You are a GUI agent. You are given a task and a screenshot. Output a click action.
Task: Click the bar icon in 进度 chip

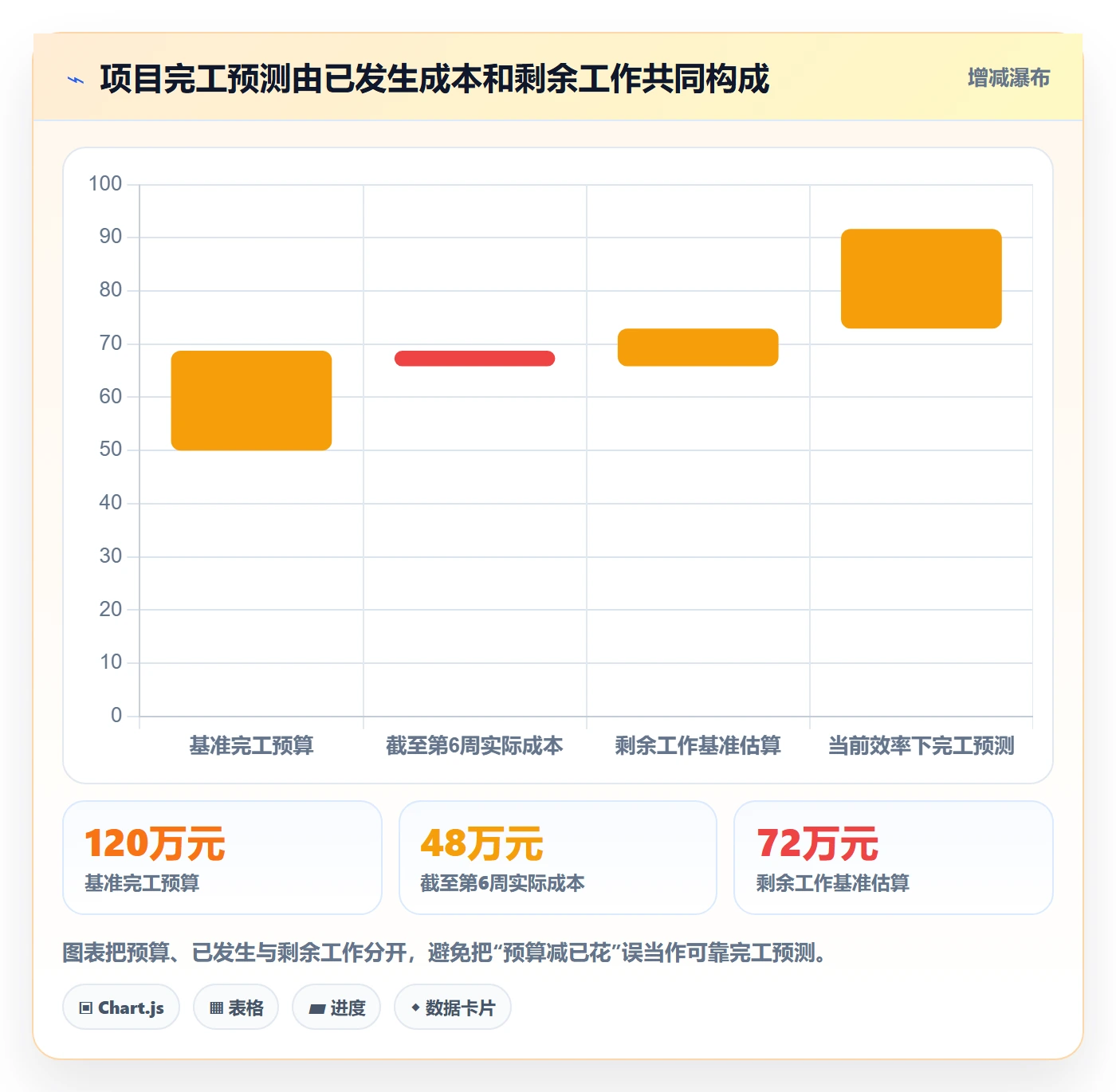(316, 1009)
